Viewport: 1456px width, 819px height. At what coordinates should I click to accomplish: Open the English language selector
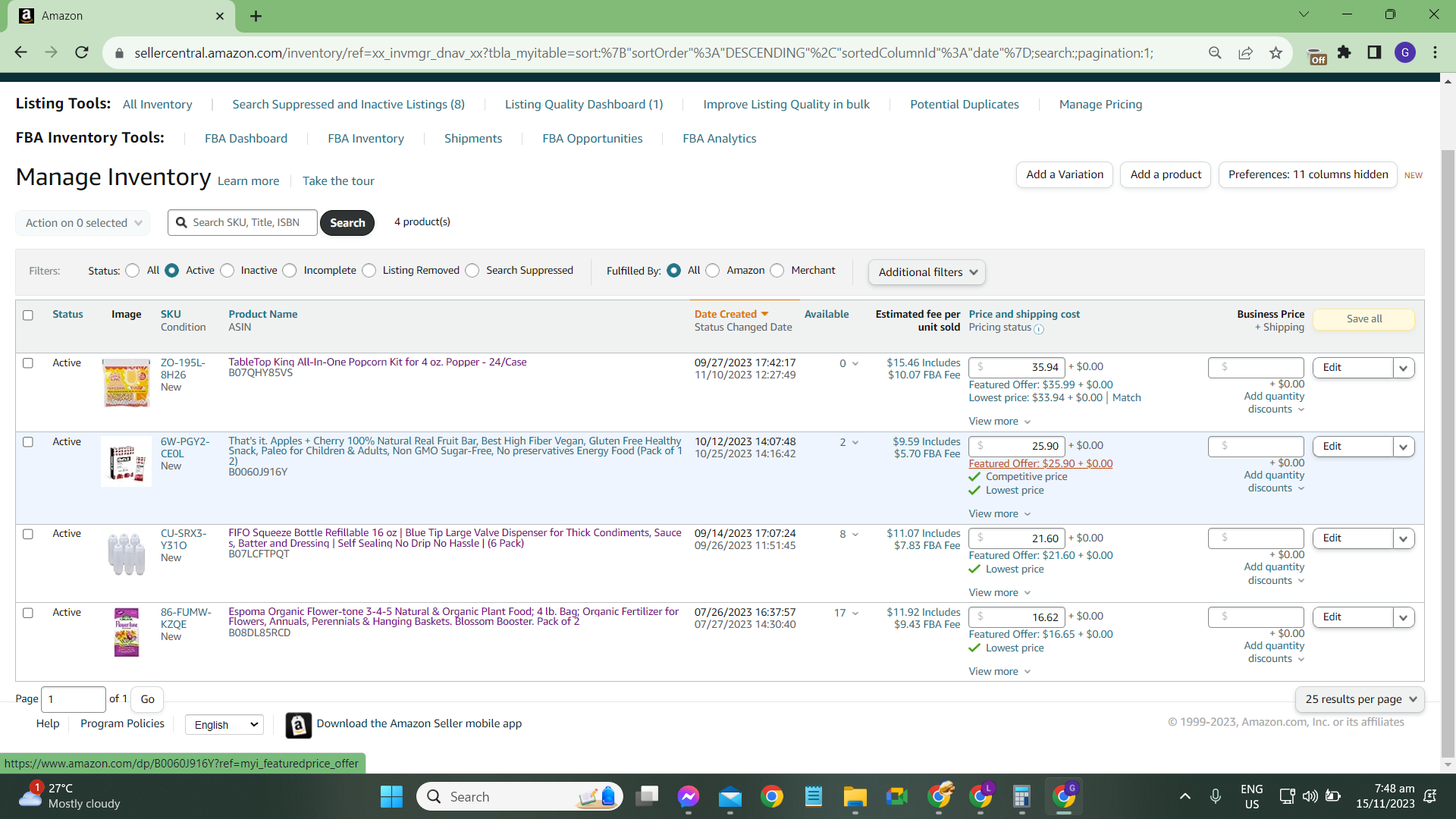(224, 725)
